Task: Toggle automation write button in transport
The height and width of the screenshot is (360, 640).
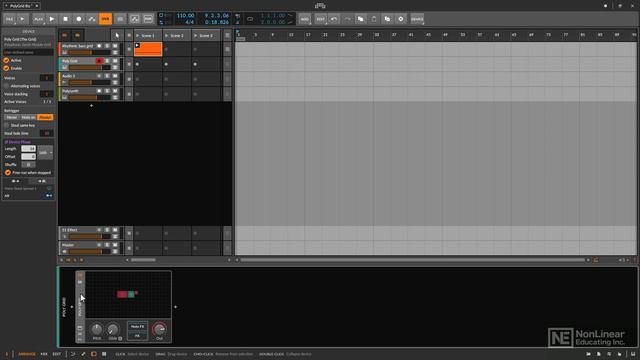Action: pyautogui.click(x=92, y=19)
